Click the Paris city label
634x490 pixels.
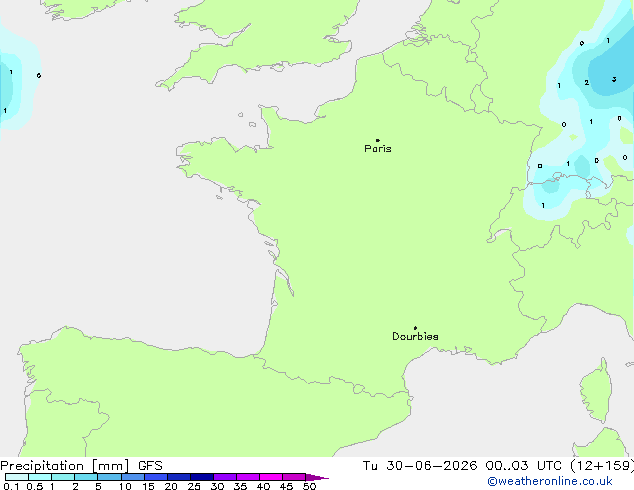(378, 149)
